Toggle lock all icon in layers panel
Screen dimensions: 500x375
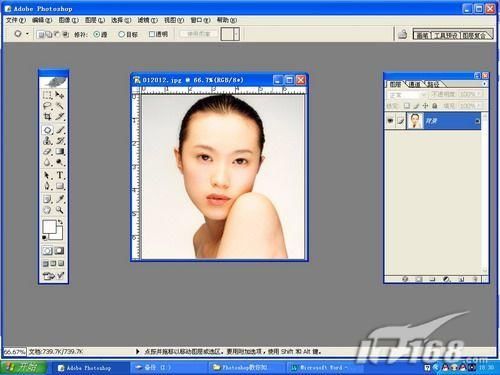tap(435, 106)
